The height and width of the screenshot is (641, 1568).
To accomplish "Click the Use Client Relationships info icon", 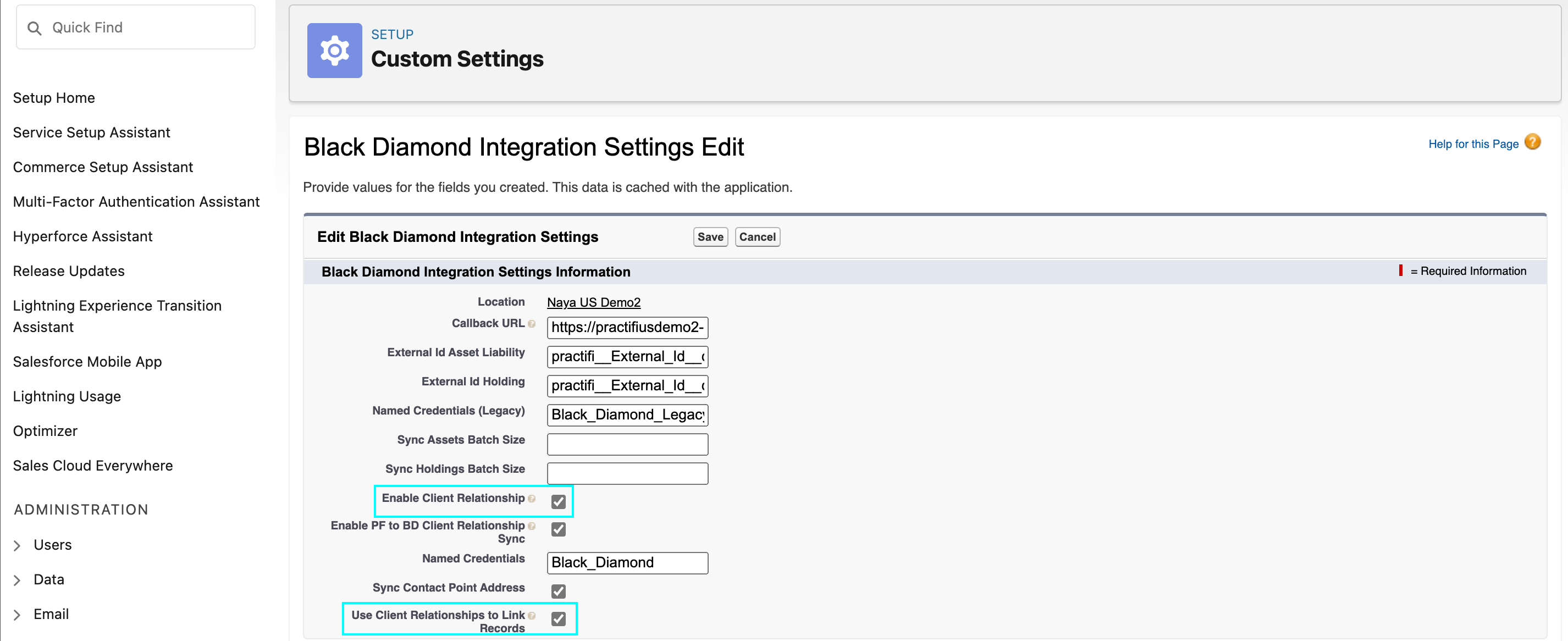I will 532,615.
